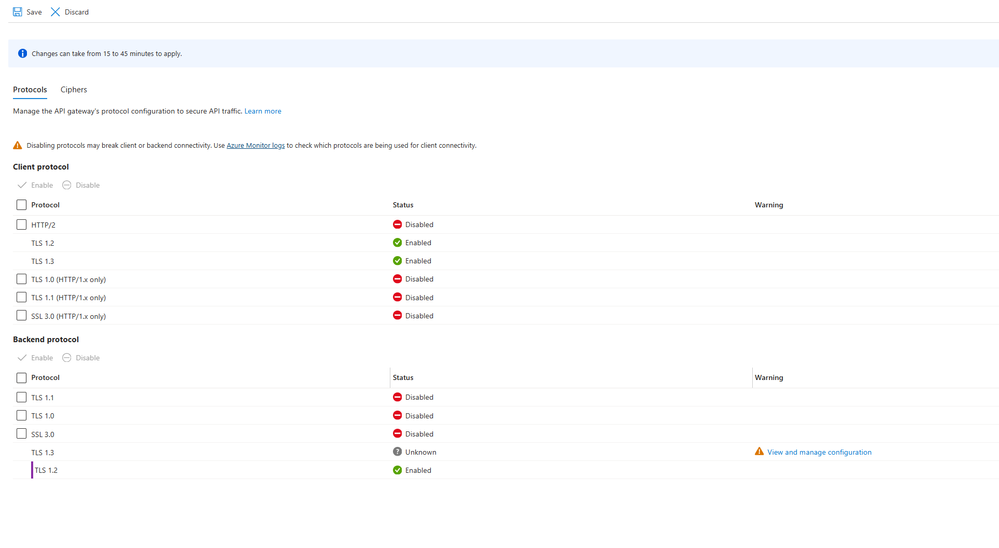Click the orange warning triangle beside the Disabling protocols message
The height and width of the screenshot is (548, 999).
[17, 145]
